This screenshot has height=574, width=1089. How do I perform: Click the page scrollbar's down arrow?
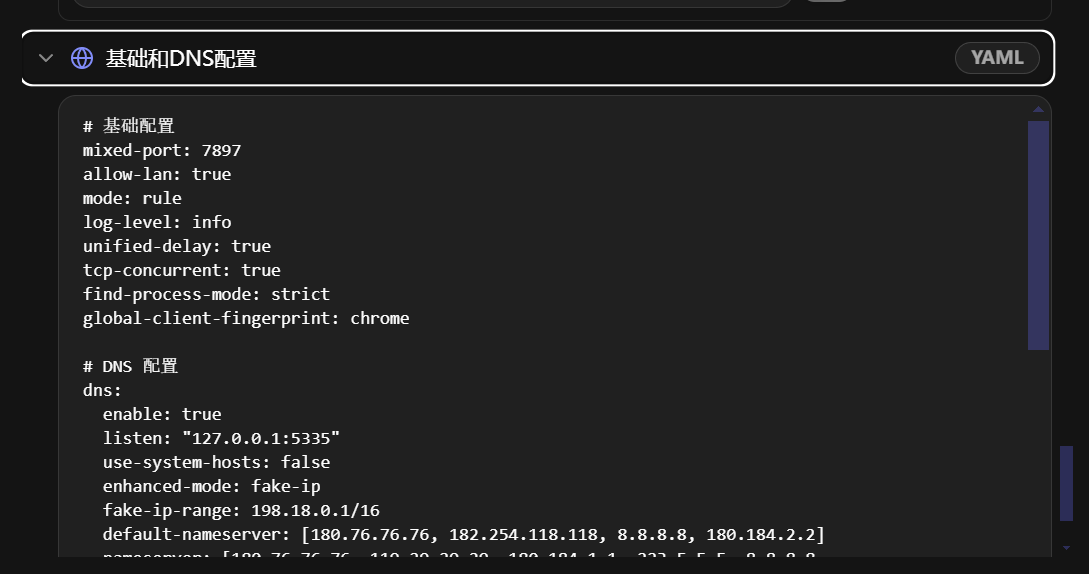[x=1067, y=548]
